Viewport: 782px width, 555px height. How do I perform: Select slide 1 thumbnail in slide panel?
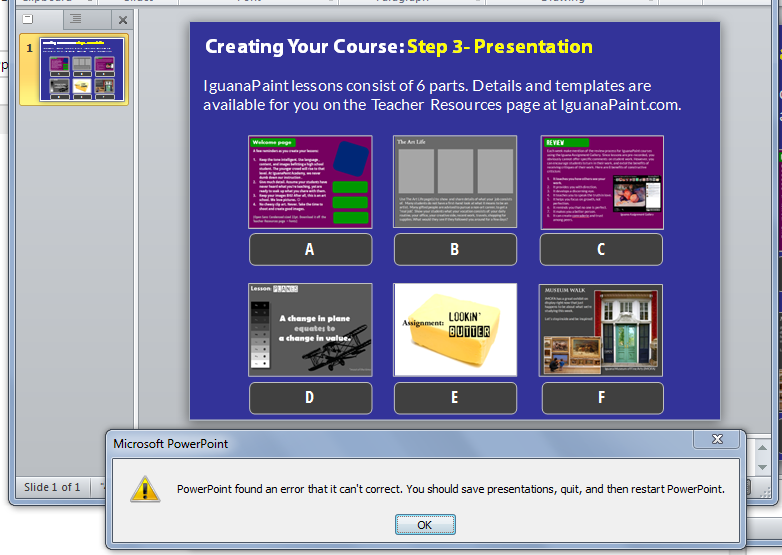pos(82,69)
